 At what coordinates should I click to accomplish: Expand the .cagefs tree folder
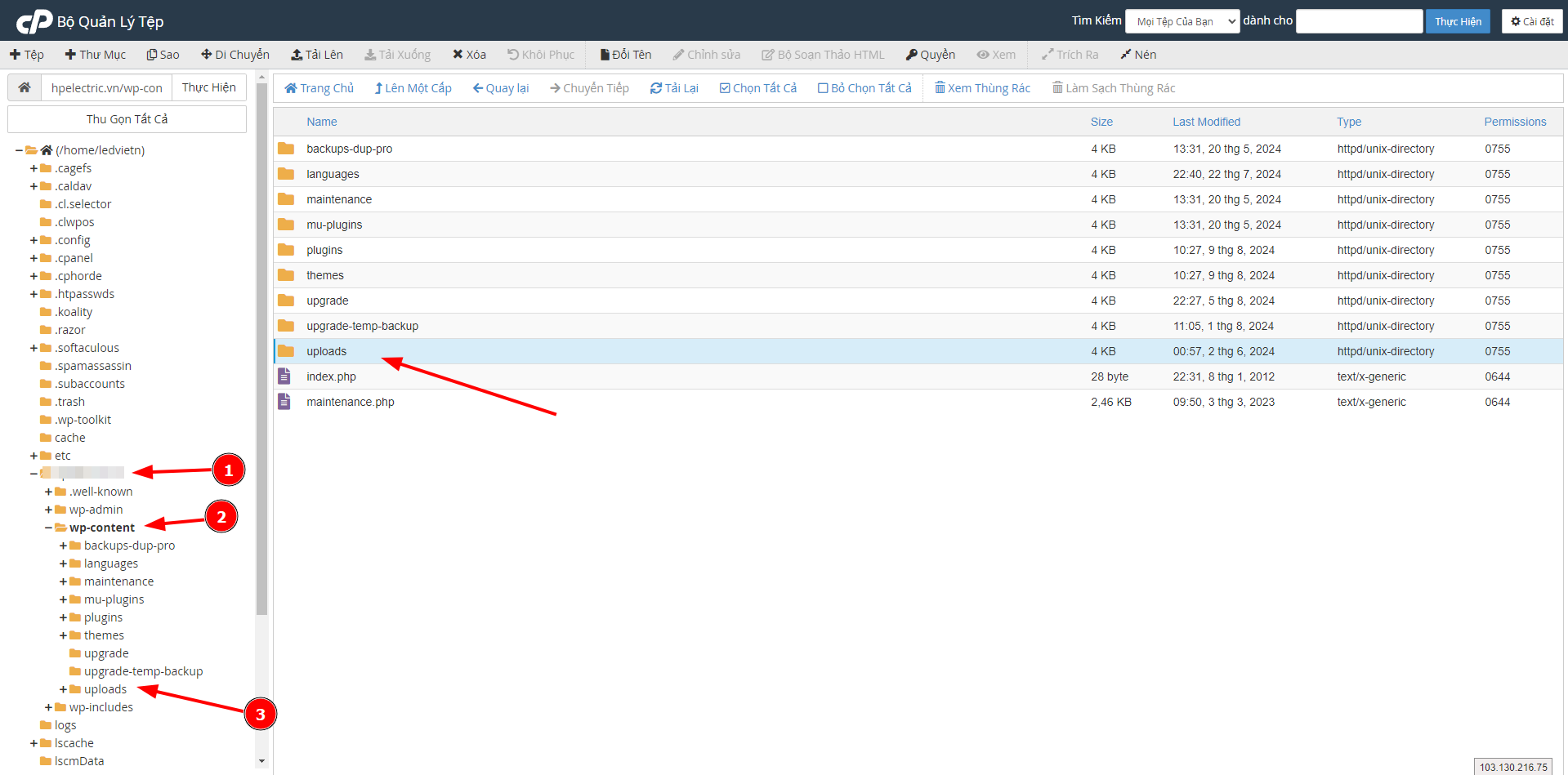click(x=34, y=168)
